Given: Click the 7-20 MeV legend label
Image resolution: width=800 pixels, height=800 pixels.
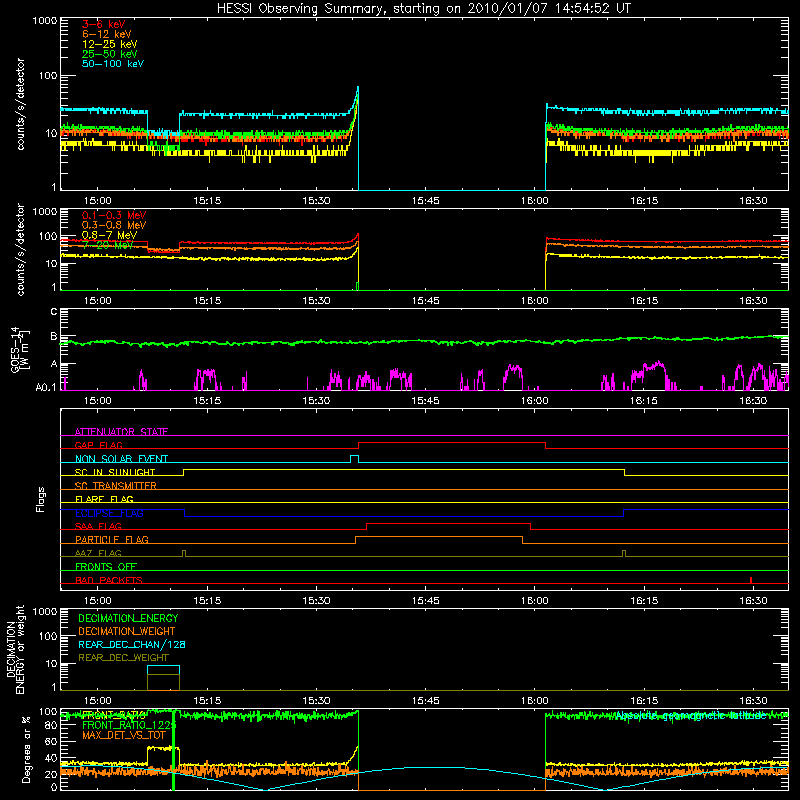Looking at the screenshot, I should (108, 245).
